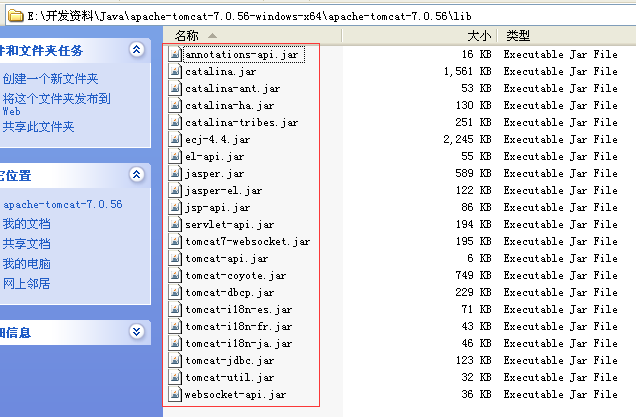Click 将这个文件夹发布到 Web link
636x417 pixels.
56,104
